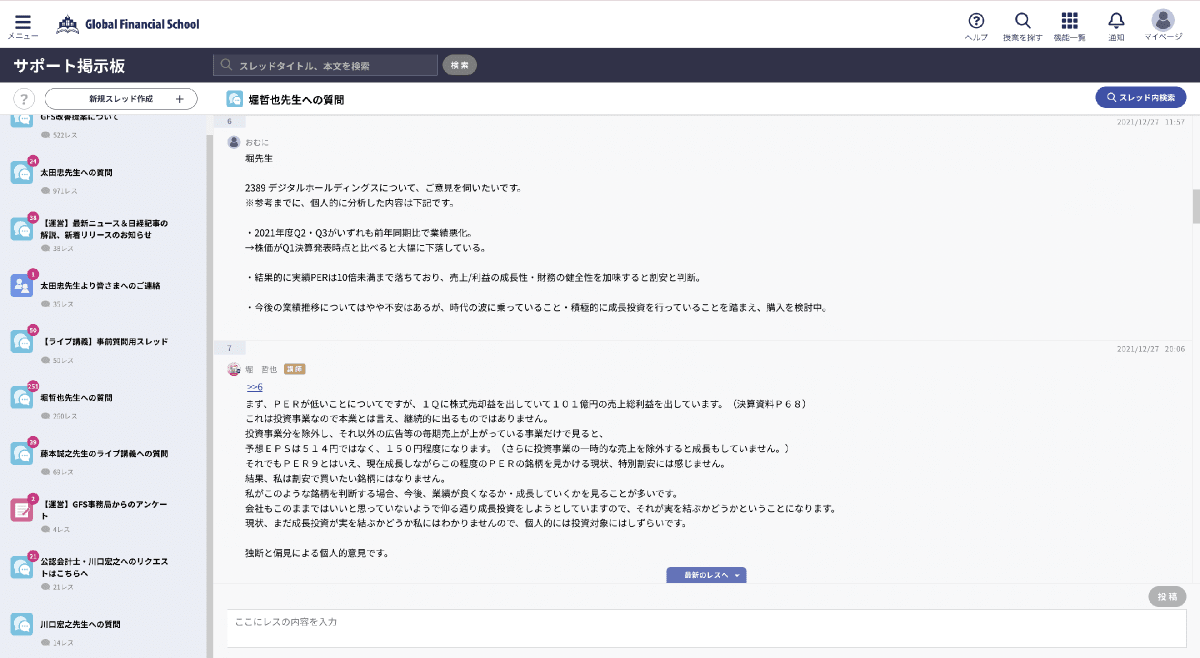This screenshot has height=658, width=1200.
Task: Open 藤本誠之先生のライブ講義への質問 thread
Action: (104, 453)
